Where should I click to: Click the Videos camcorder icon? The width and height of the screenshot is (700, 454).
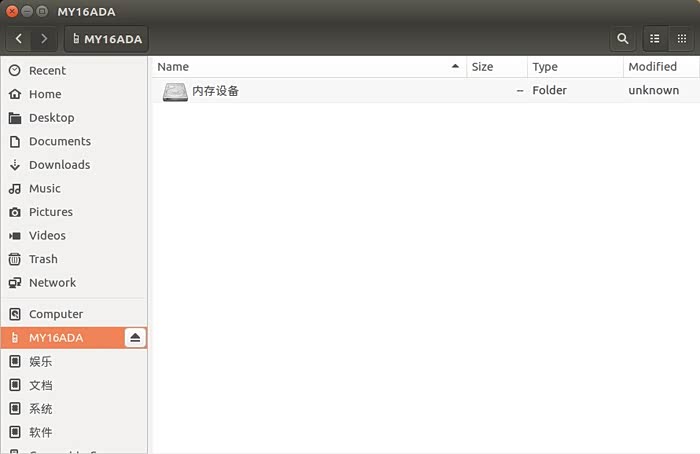click(15, 236)
